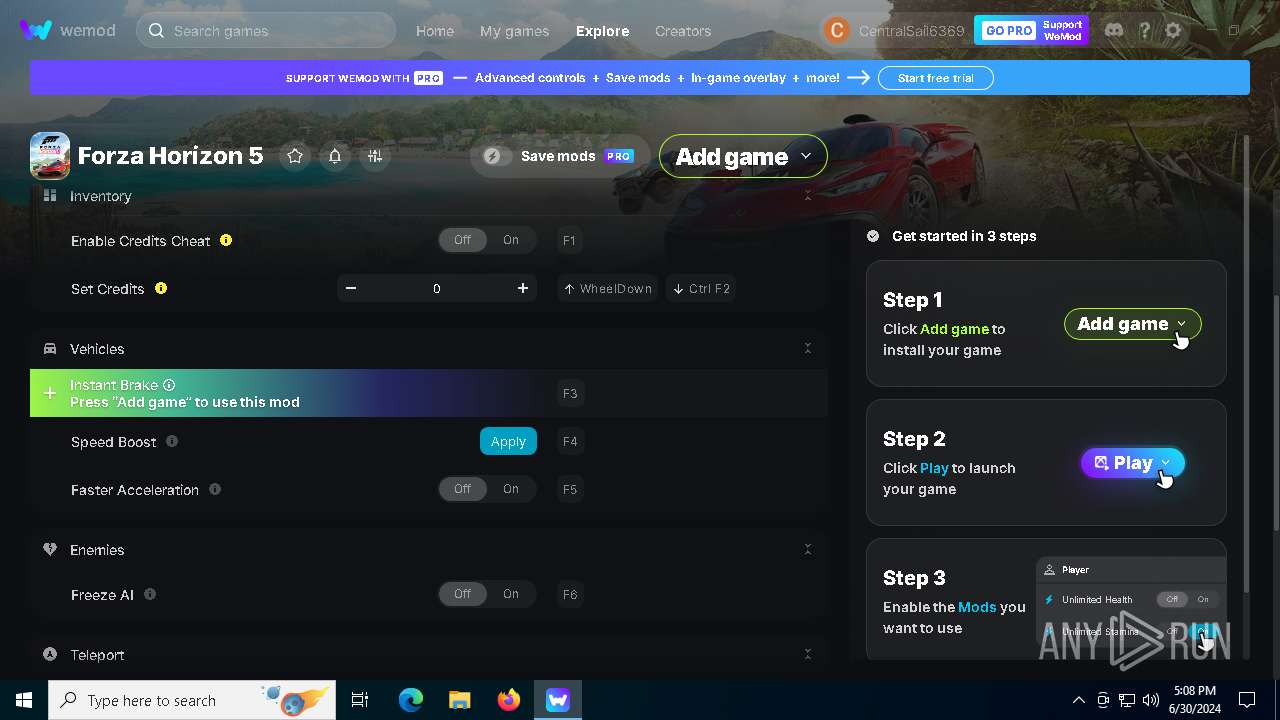The height and width of the screenshot is (720, 1280).
Task: Click WeMod taskbar icon
Action: [557, 700]
